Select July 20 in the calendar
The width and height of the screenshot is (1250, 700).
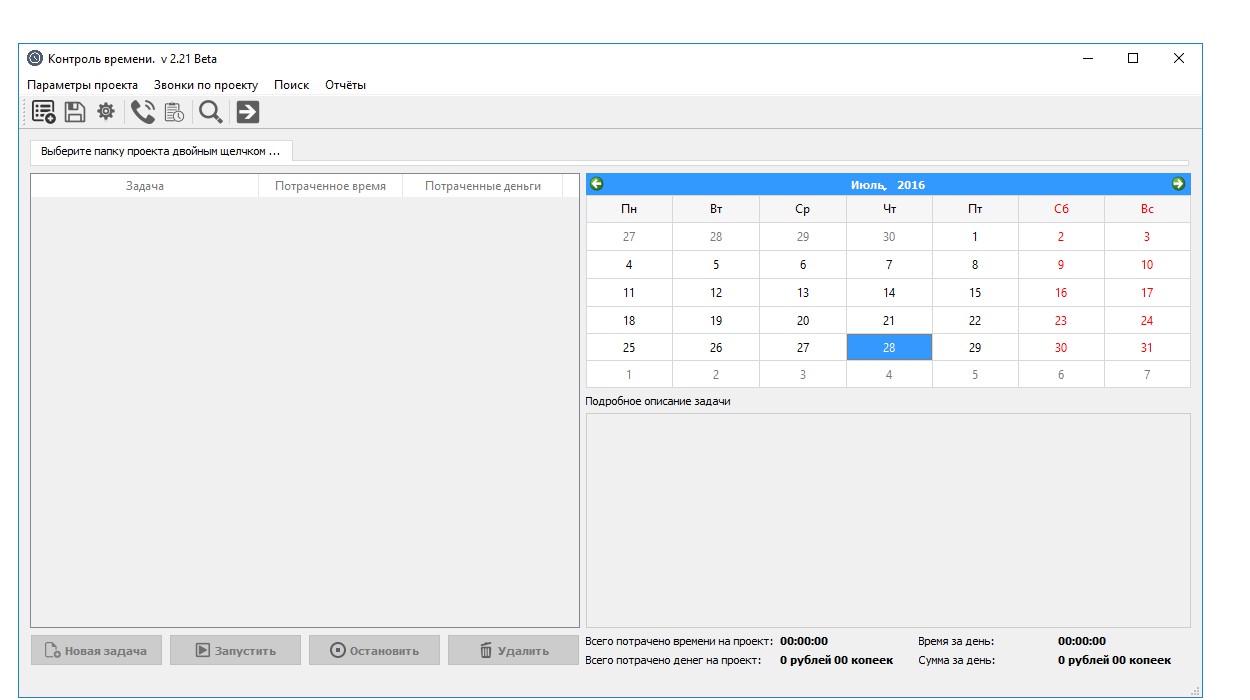[x=803, y=321]
